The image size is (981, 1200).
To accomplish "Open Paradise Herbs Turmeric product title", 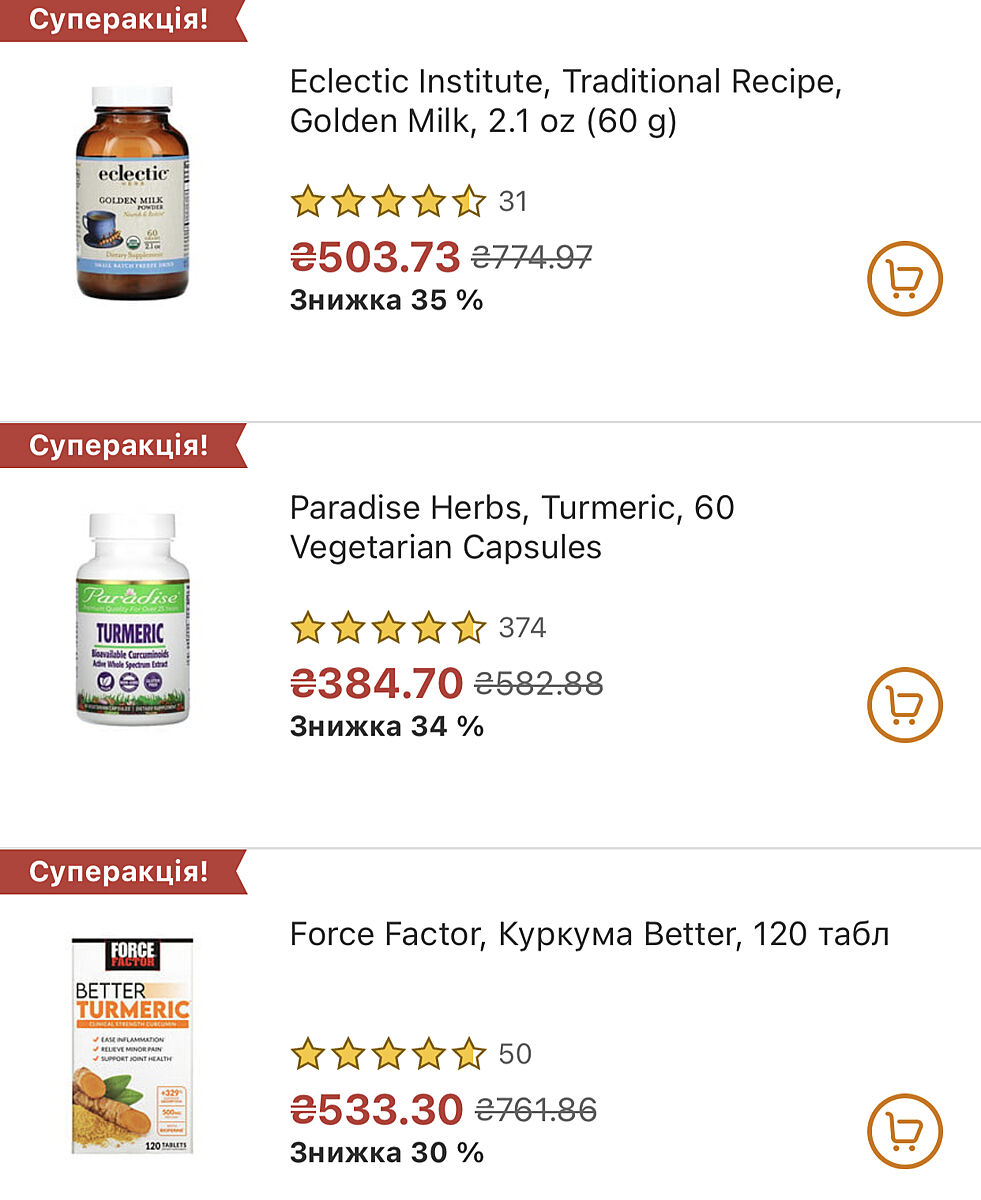I will coord(511,527).
